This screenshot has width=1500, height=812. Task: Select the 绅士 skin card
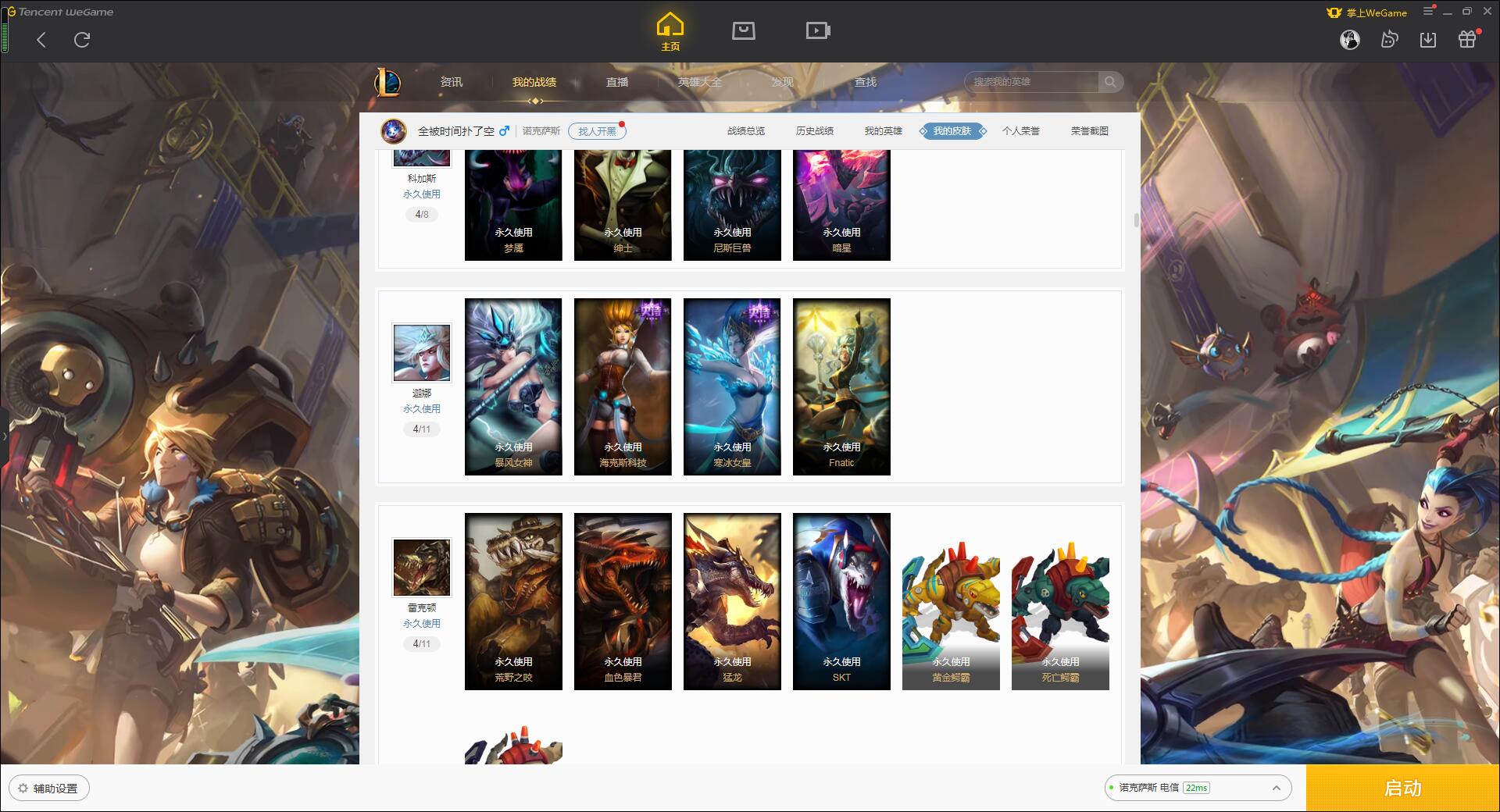point(623,205)
